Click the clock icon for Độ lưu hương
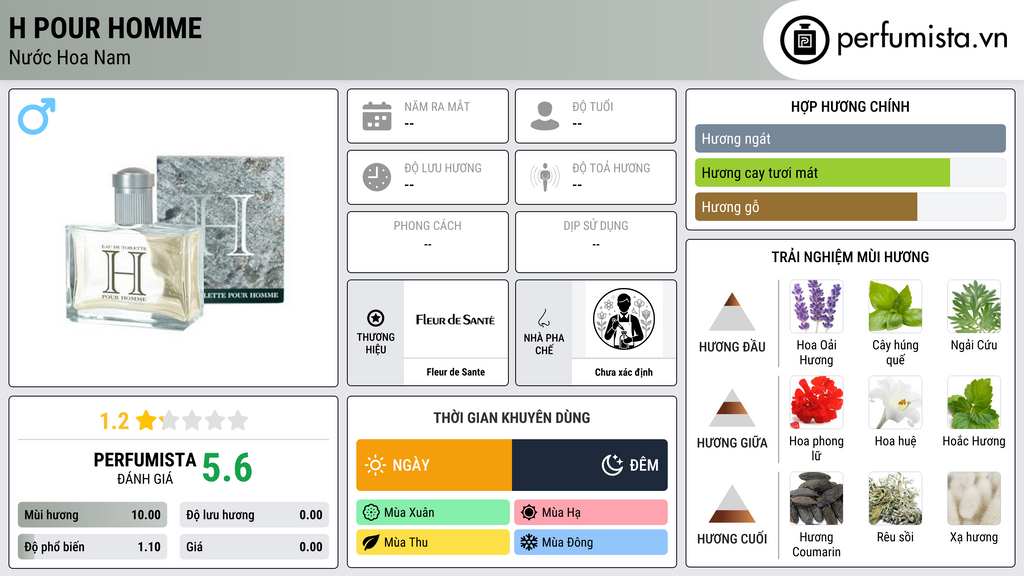The height and width of the screenshot is (576, 1024). [377, 177]
